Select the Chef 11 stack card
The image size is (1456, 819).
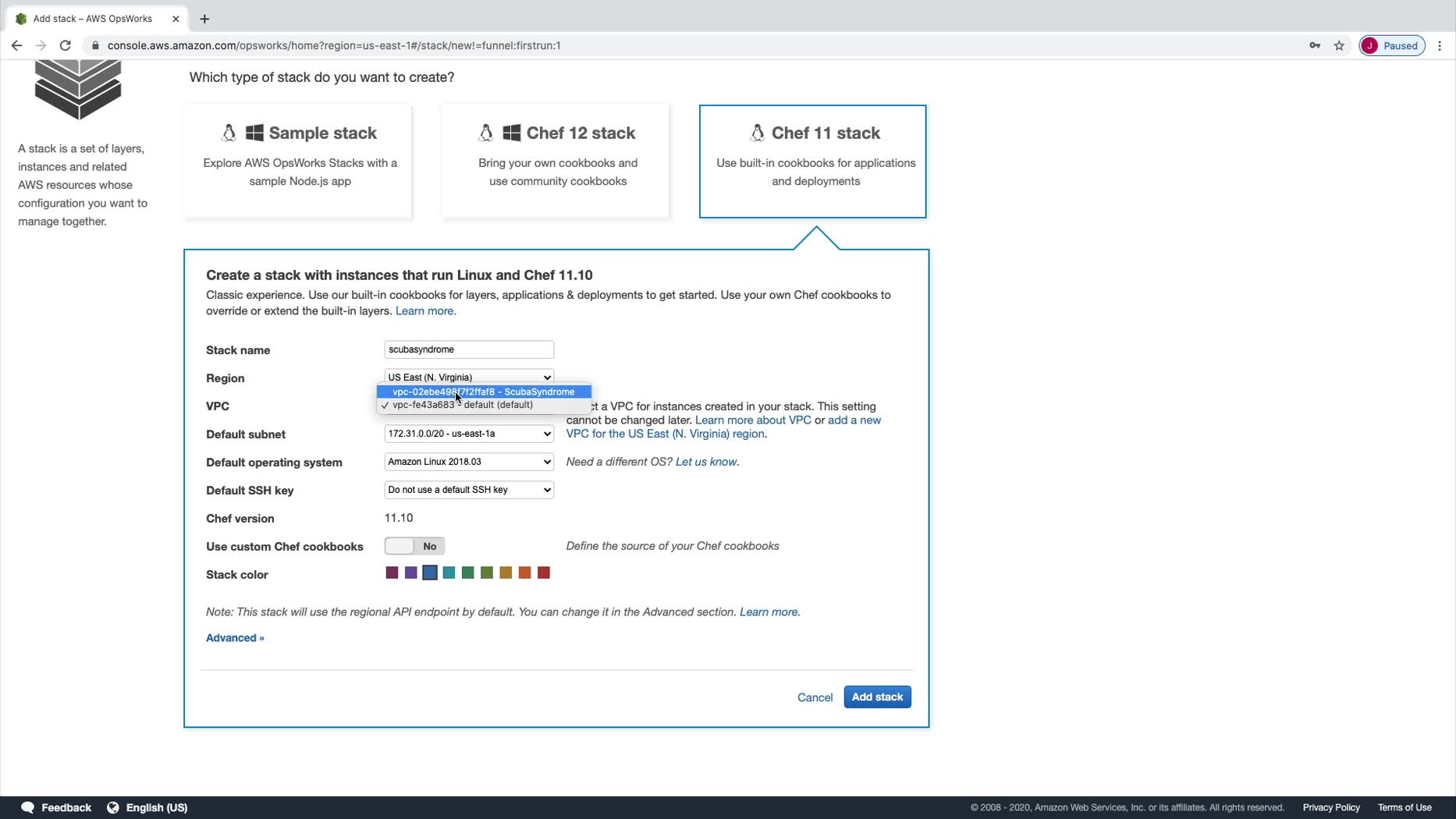coord(812,161)
